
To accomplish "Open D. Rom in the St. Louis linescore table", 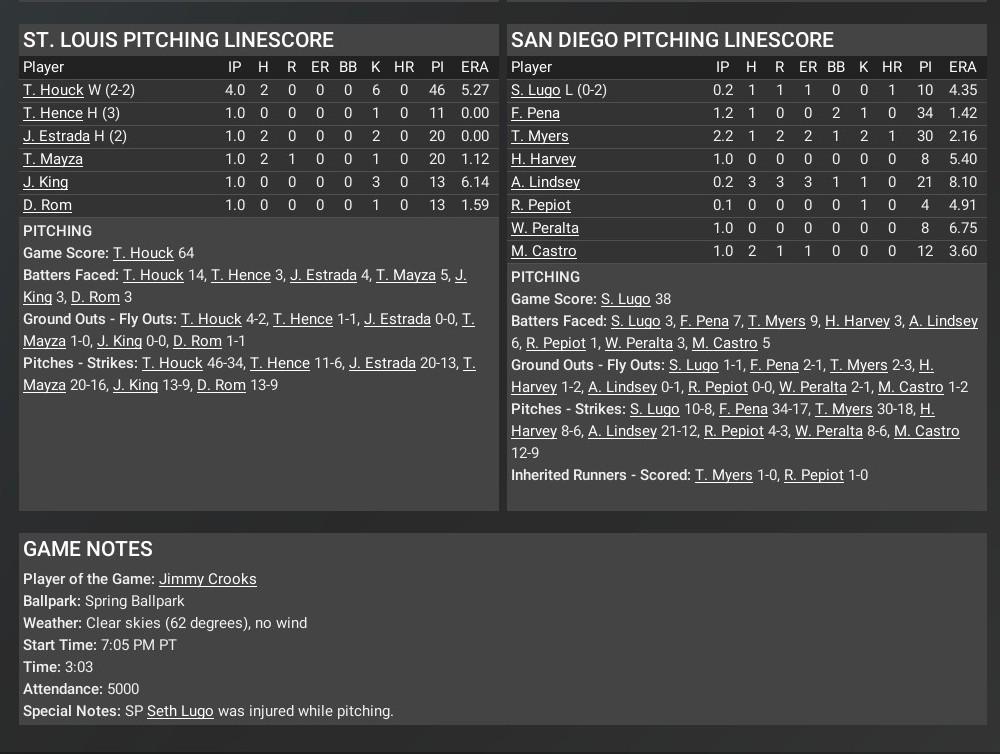I will (47, 205).
